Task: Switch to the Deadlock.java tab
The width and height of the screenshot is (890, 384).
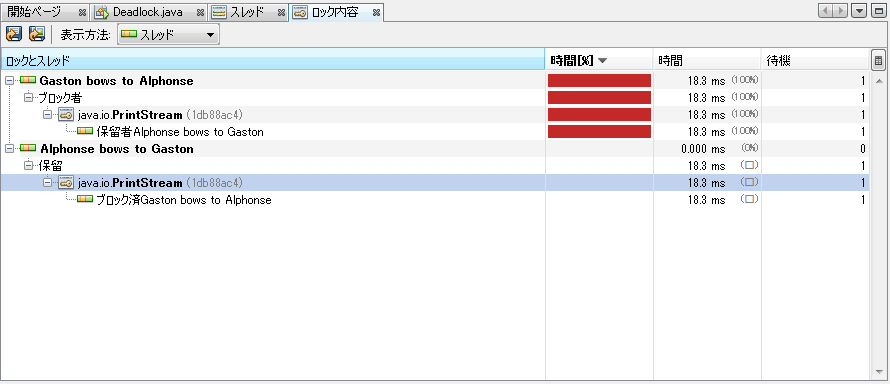Action: (148, 12)
